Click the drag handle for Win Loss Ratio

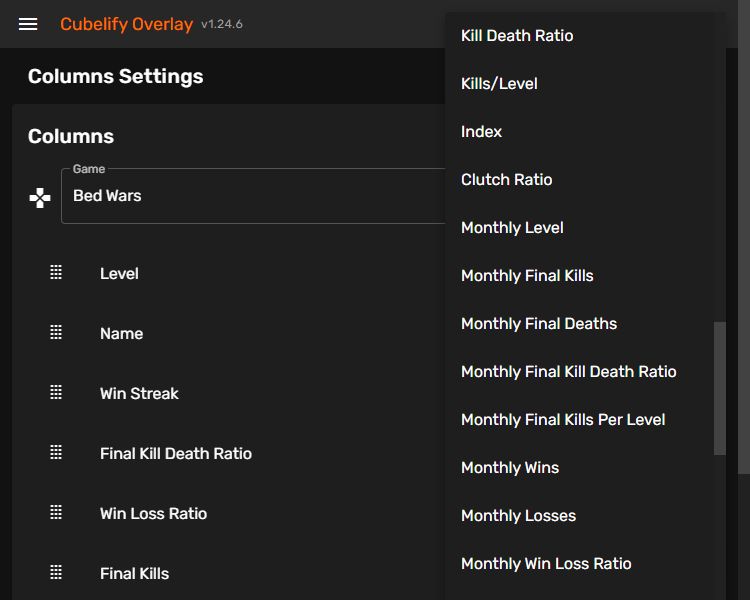tap(56, 513)
